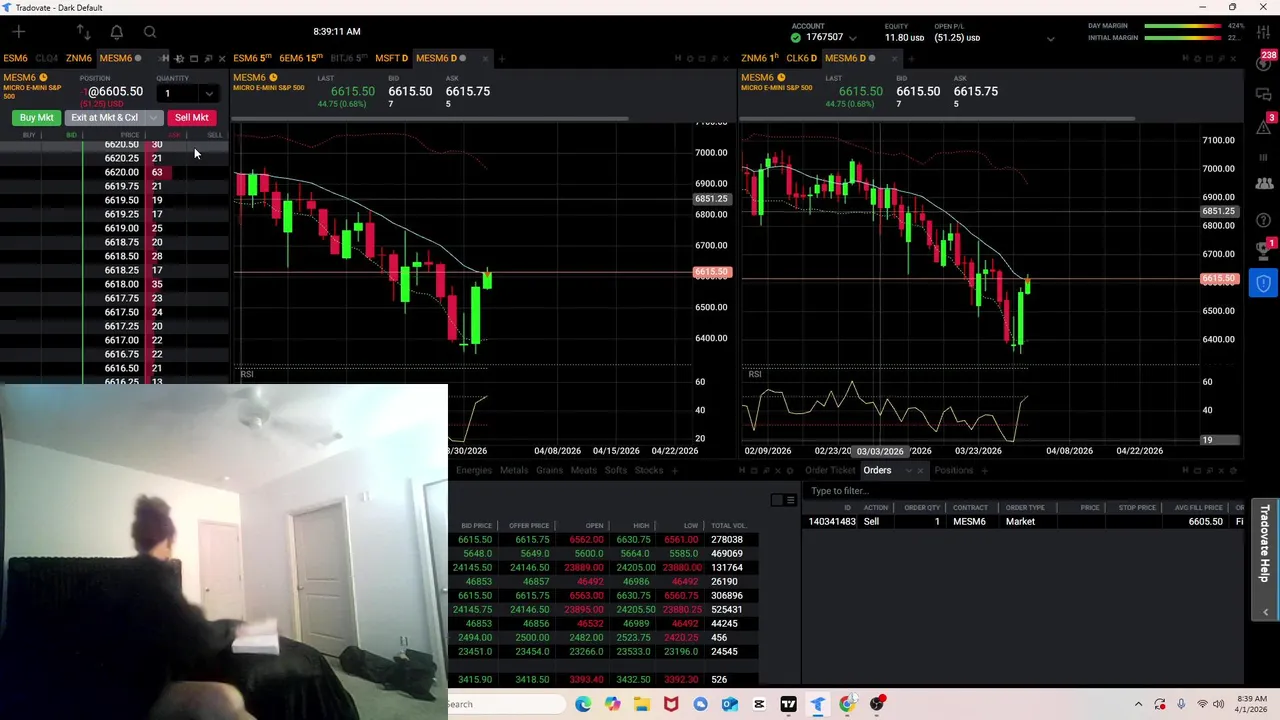Image resolution: width=1280 pixels, height=720 pixels.
Task: Toggle the quotes grid/list view switch
Action: (x=784, y=500)
